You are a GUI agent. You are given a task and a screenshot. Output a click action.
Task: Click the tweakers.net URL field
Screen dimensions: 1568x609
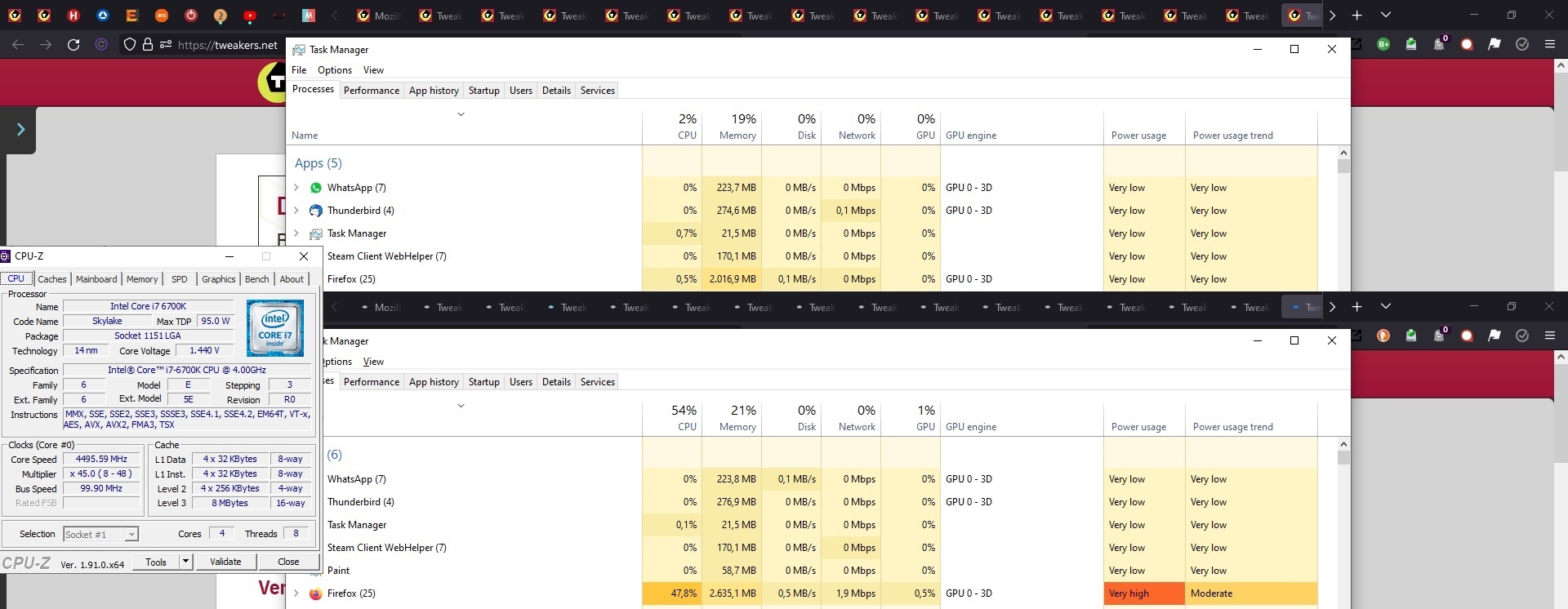tap(228, 45)
